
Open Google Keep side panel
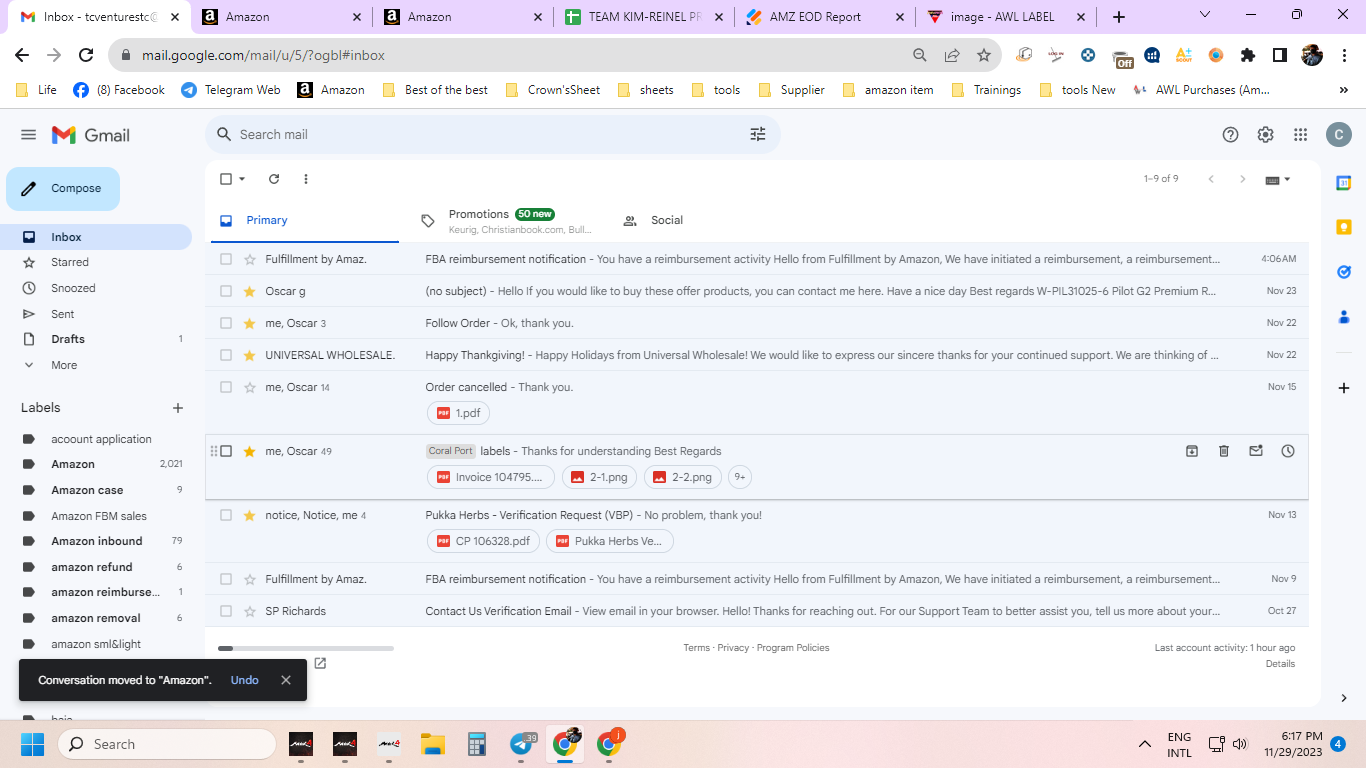click(1344, 227)
